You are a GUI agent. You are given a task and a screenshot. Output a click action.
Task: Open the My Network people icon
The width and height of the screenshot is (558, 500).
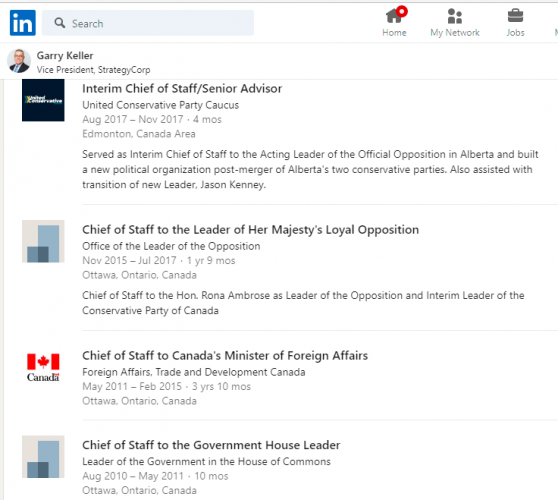pyautogui.click(x=454, y=16)
